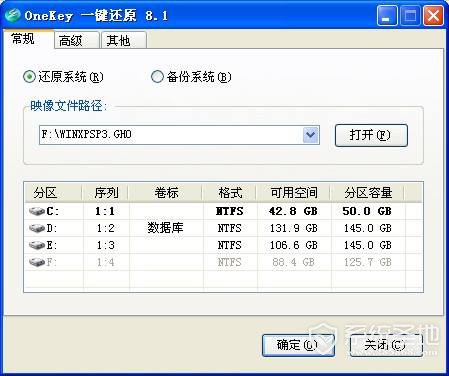The width and height of the screenshot is (449, 376).
Task: Click the 卷标 column header
Action: click(x=166, y=193)
